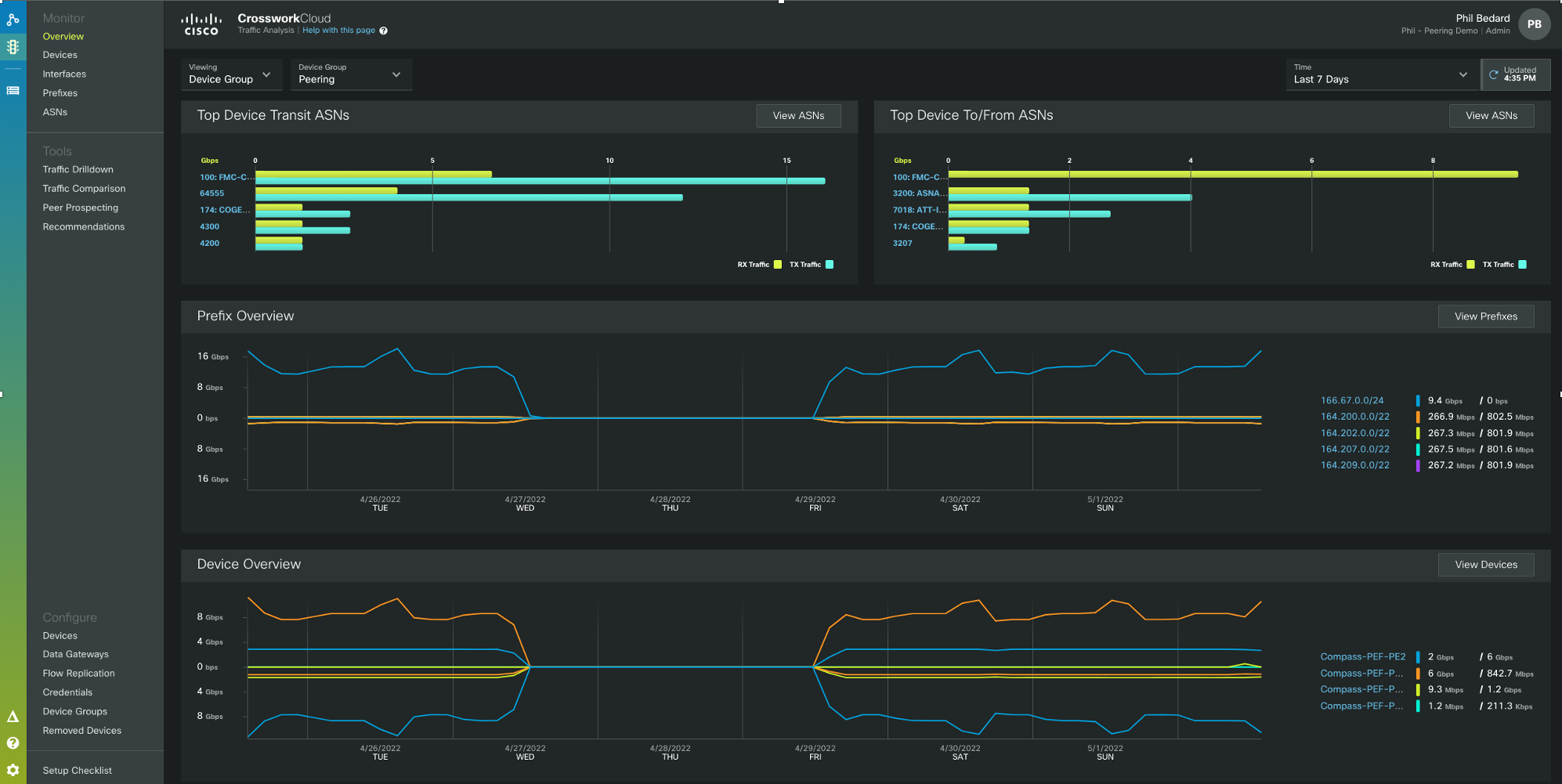Toggle TX Traffic legend in To/From ASNs chart
1562x784 pixels.
coord(1522,265)
